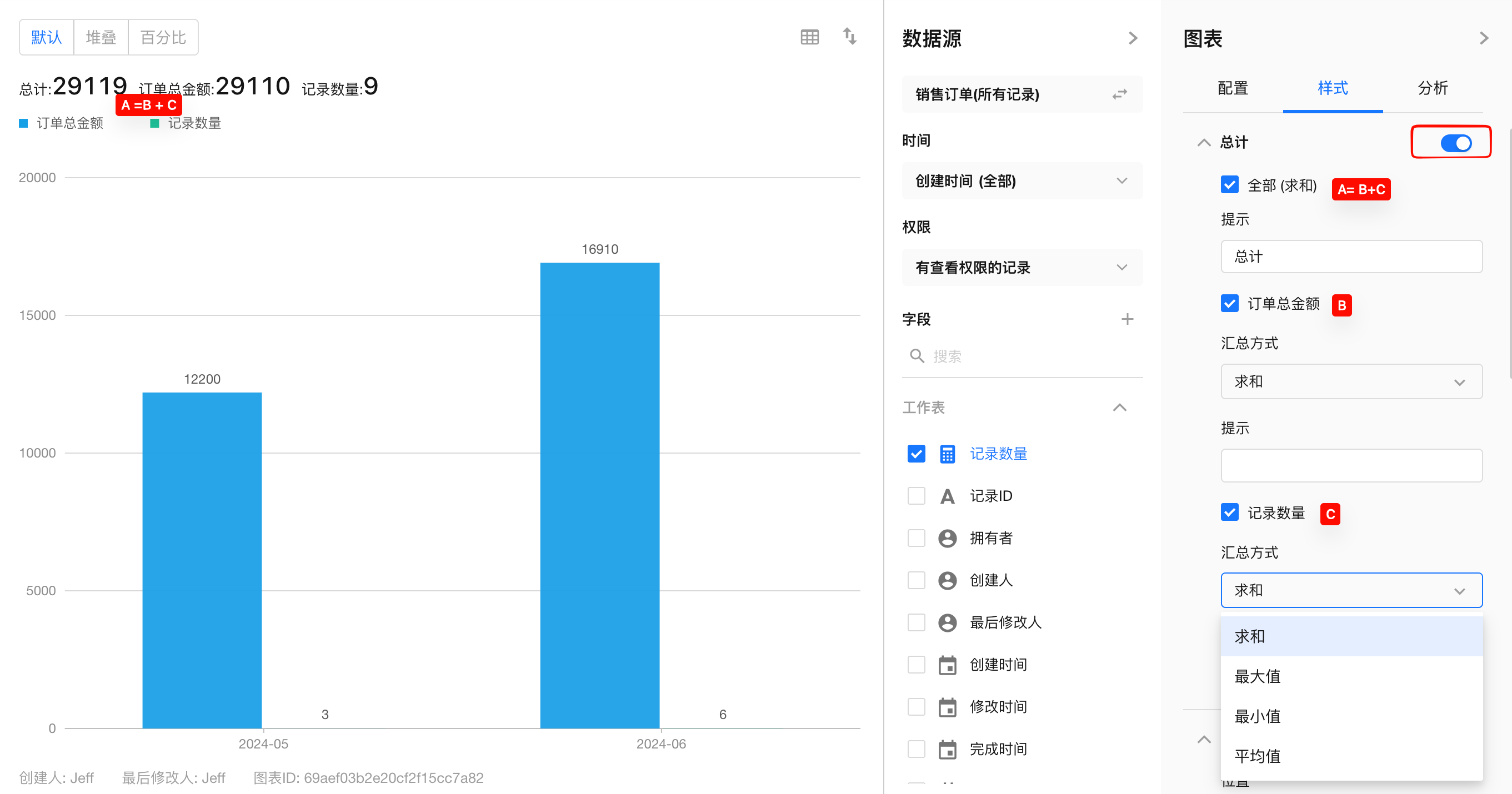This screenshot has height=794, width=1512.
Task: Open the 有查看权限的记录 dropdown
Action: click(1022, 268)
